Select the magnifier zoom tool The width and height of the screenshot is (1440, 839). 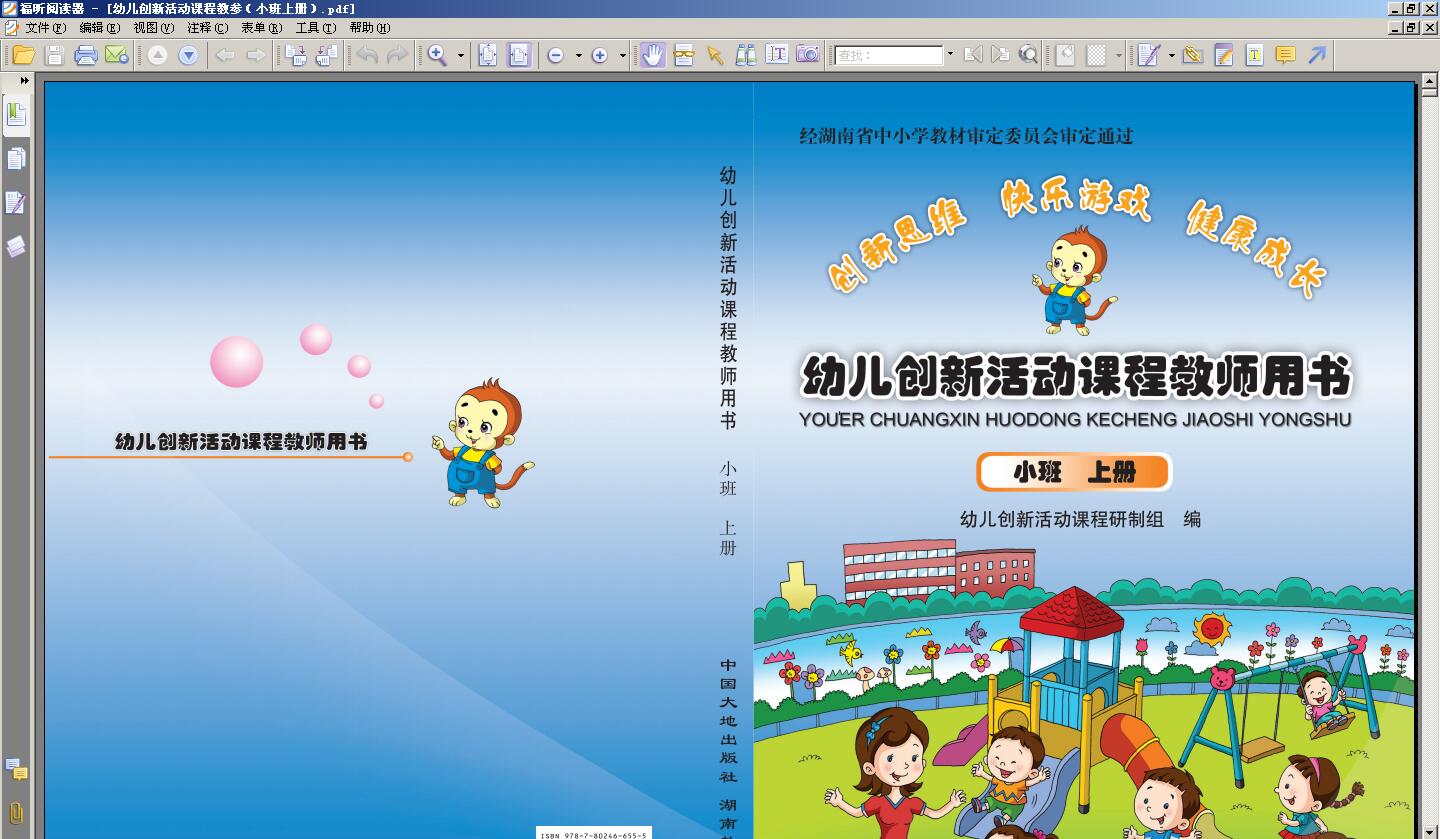[438, 55]
